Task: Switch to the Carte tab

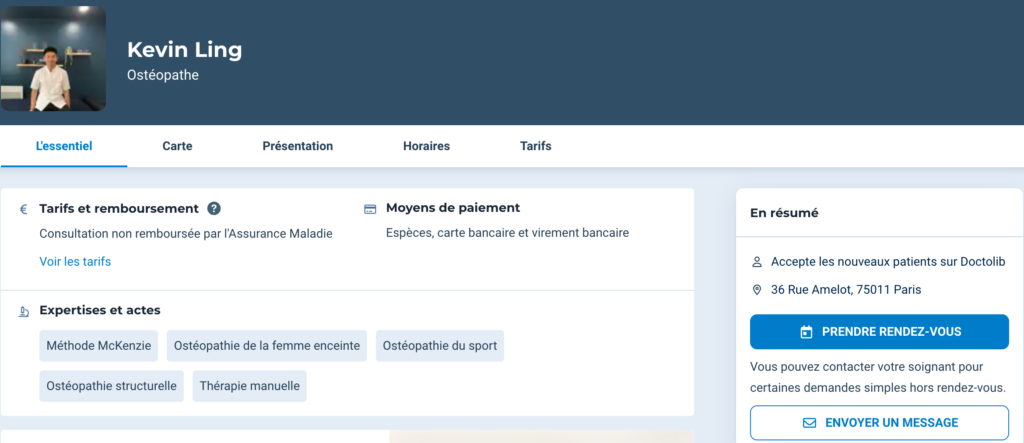Action: point(177,146)
